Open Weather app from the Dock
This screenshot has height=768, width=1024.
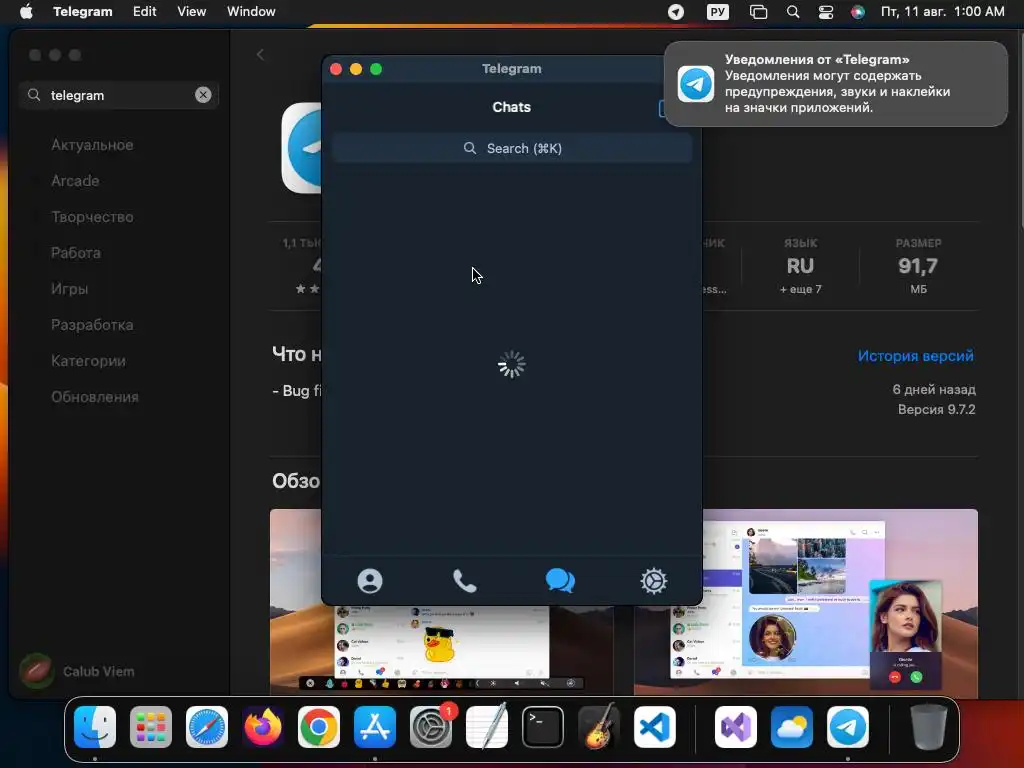pos(792,727)
